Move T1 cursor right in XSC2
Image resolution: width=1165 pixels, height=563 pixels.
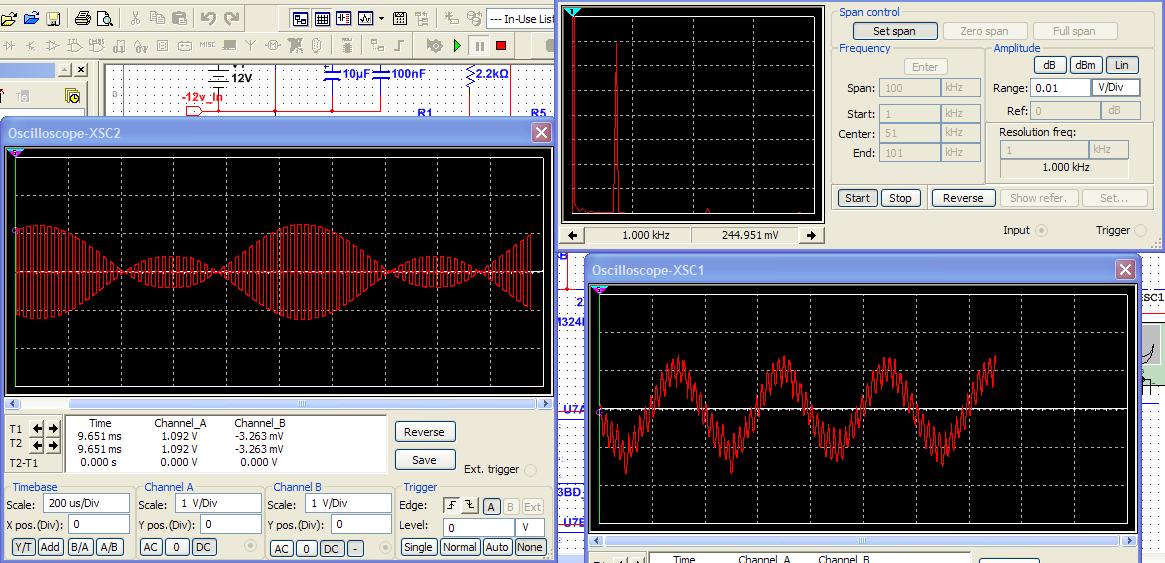click(53, 429)
